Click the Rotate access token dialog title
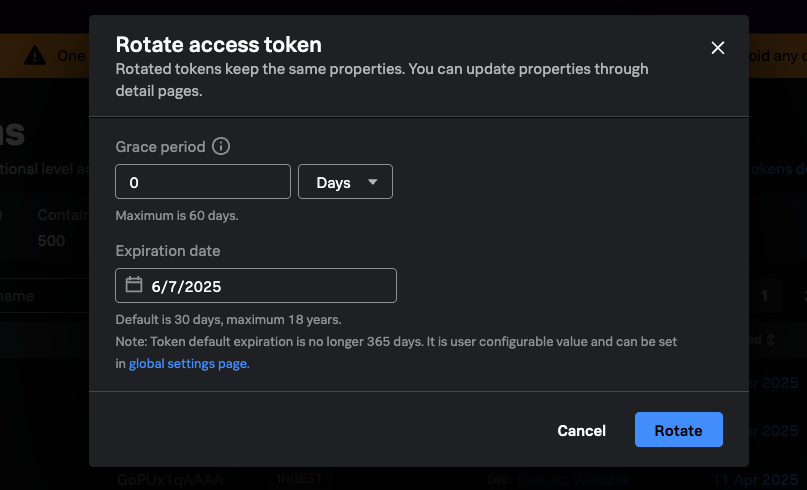807x490 pixels. [x=218, y=44]
